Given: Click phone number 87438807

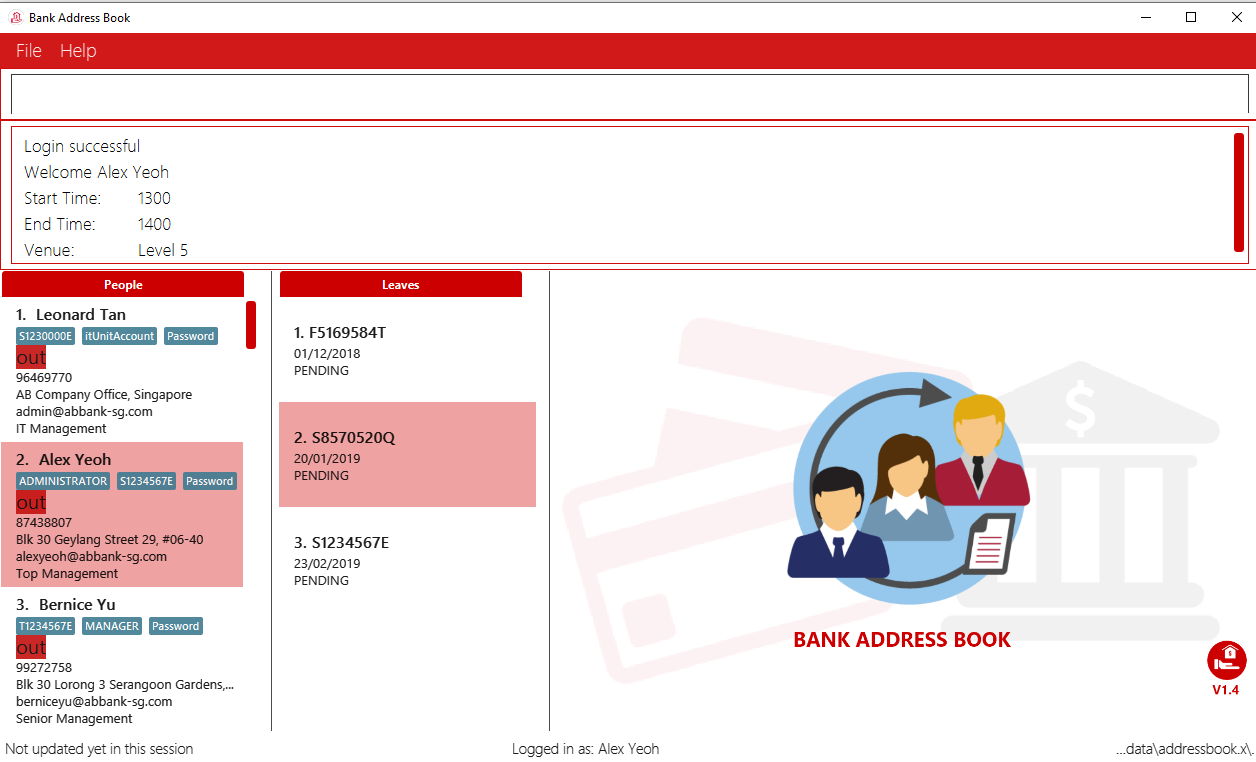Looking at the screenshot, I should pos(44,522).
